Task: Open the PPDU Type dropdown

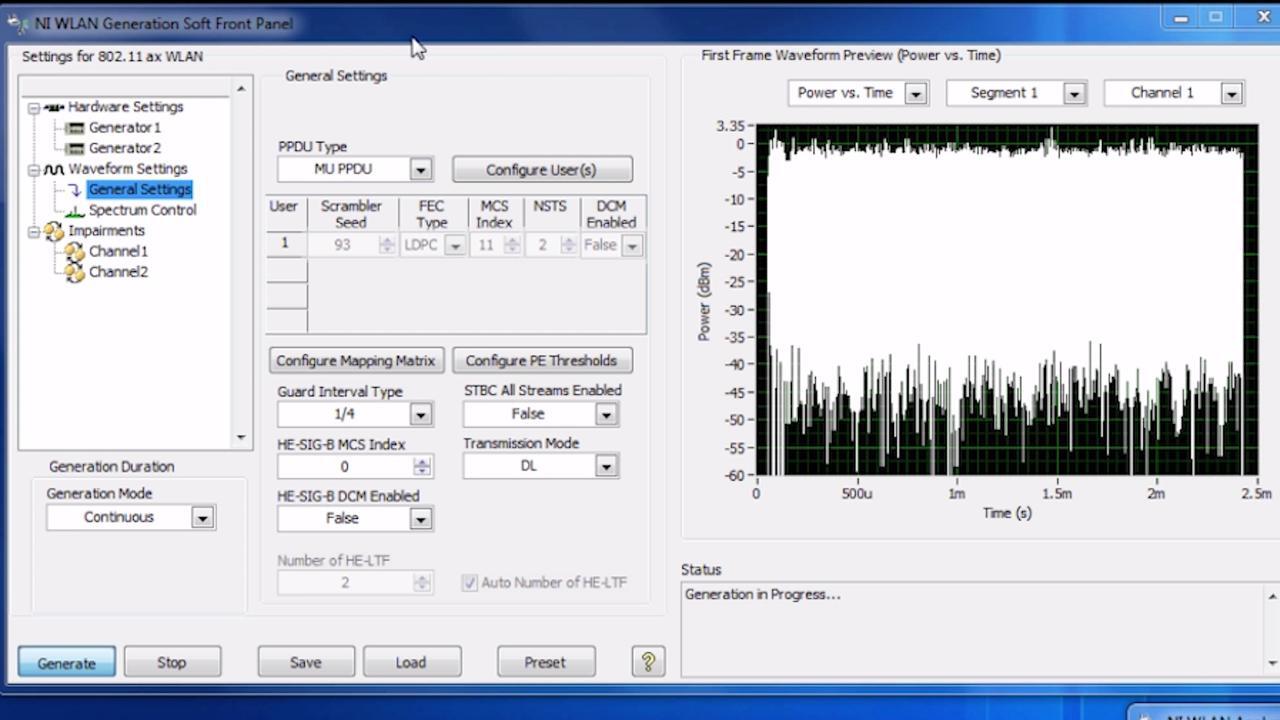Action: pos(420,170)
